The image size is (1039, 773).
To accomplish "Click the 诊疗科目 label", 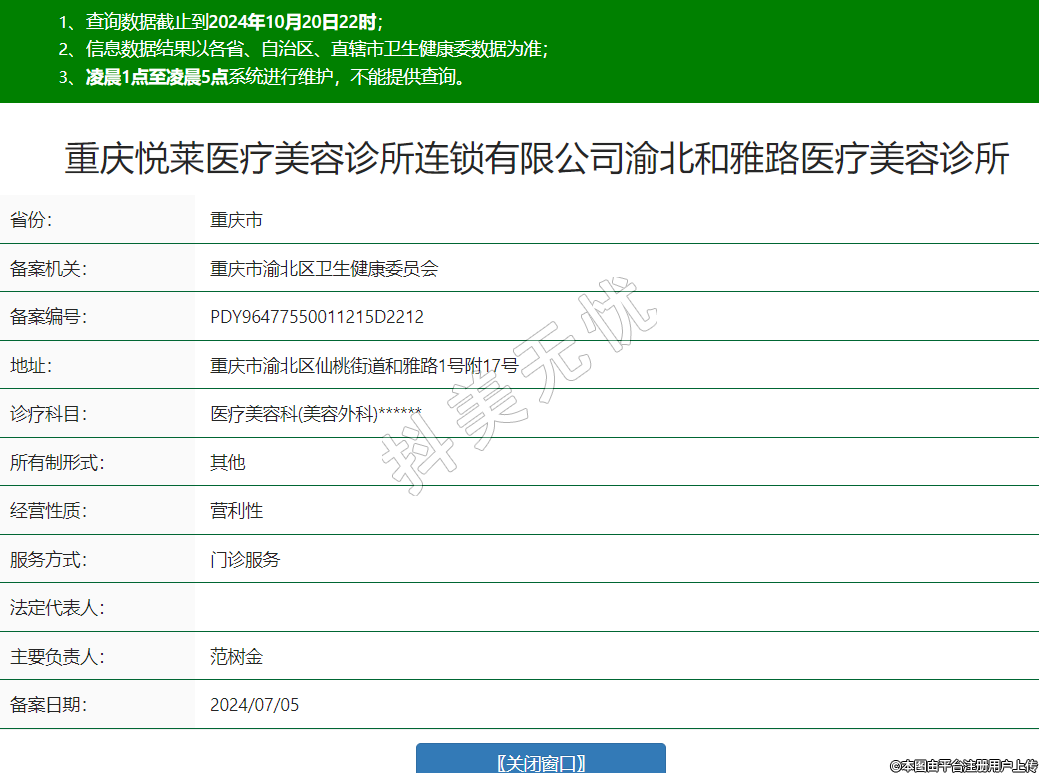I will point(49,414).
